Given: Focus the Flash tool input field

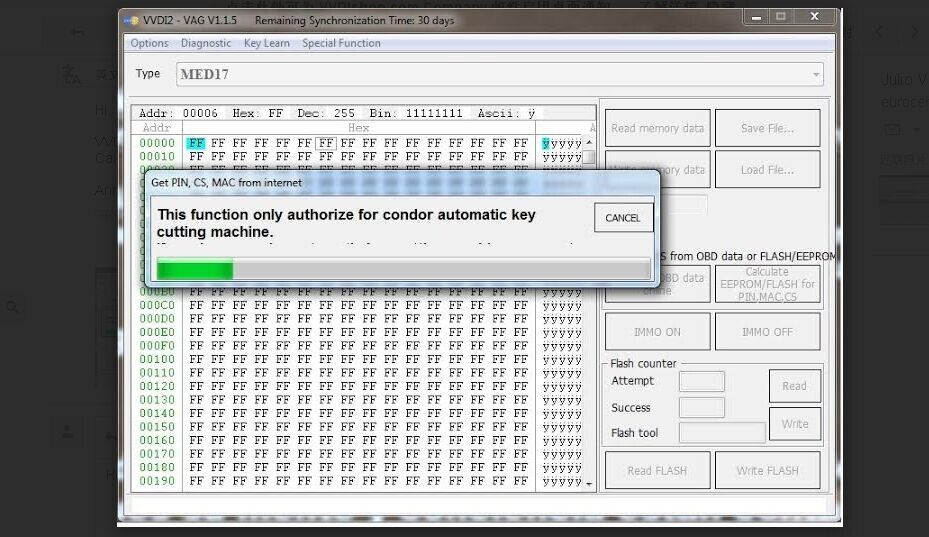Looking at the screenshot, I should tap(722, 433).
